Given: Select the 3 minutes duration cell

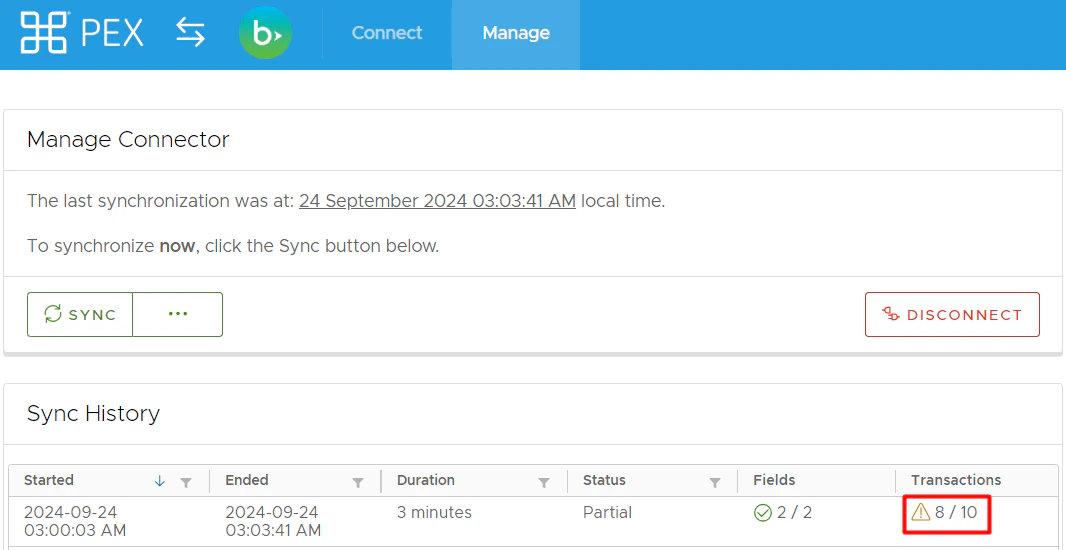Looking at the screenshot, I should click(x=434, y=513).
